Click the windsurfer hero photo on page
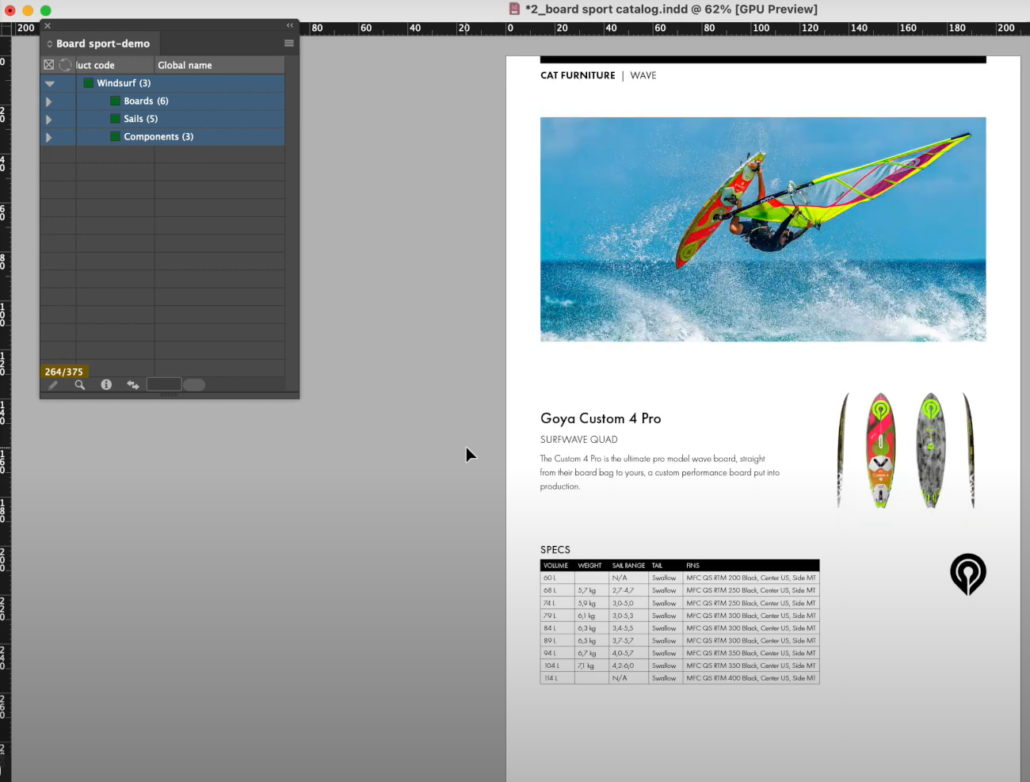1030x782 pixels. (763, 229)
